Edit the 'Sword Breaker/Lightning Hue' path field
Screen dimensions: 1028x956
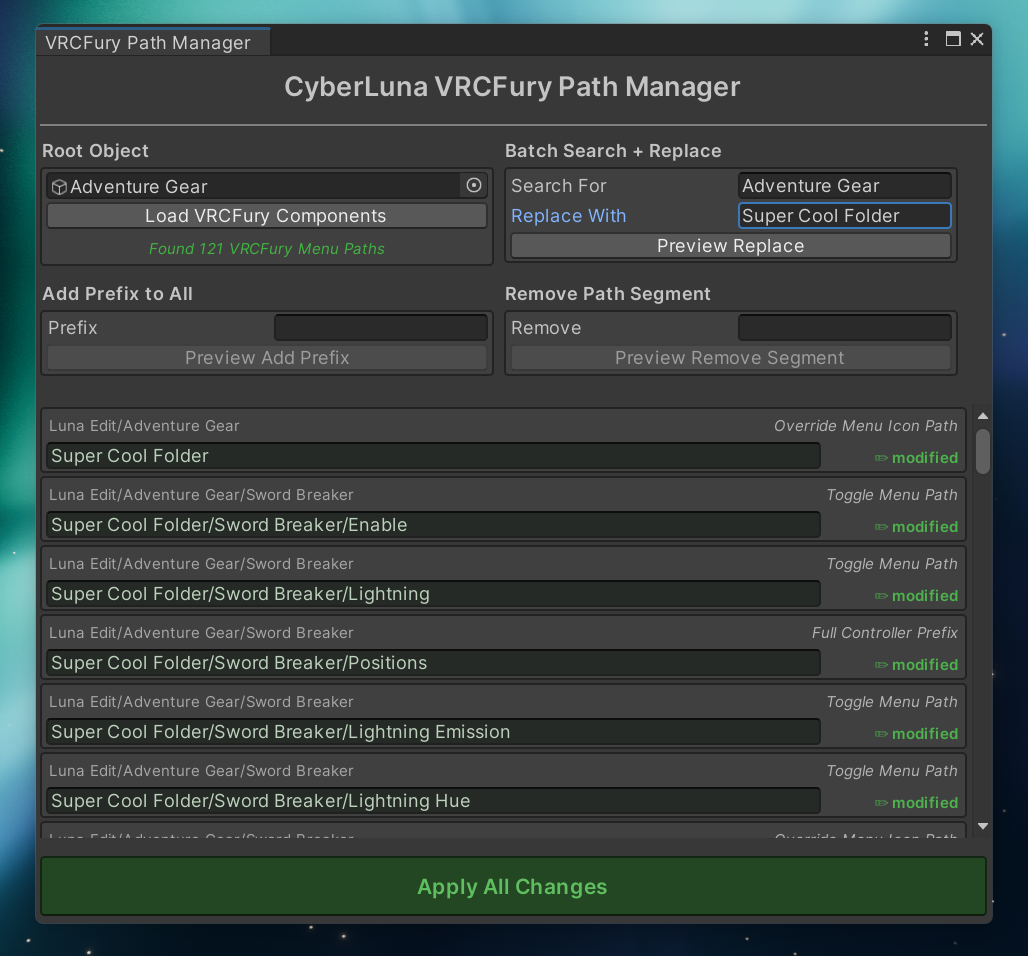click(433, 801)
